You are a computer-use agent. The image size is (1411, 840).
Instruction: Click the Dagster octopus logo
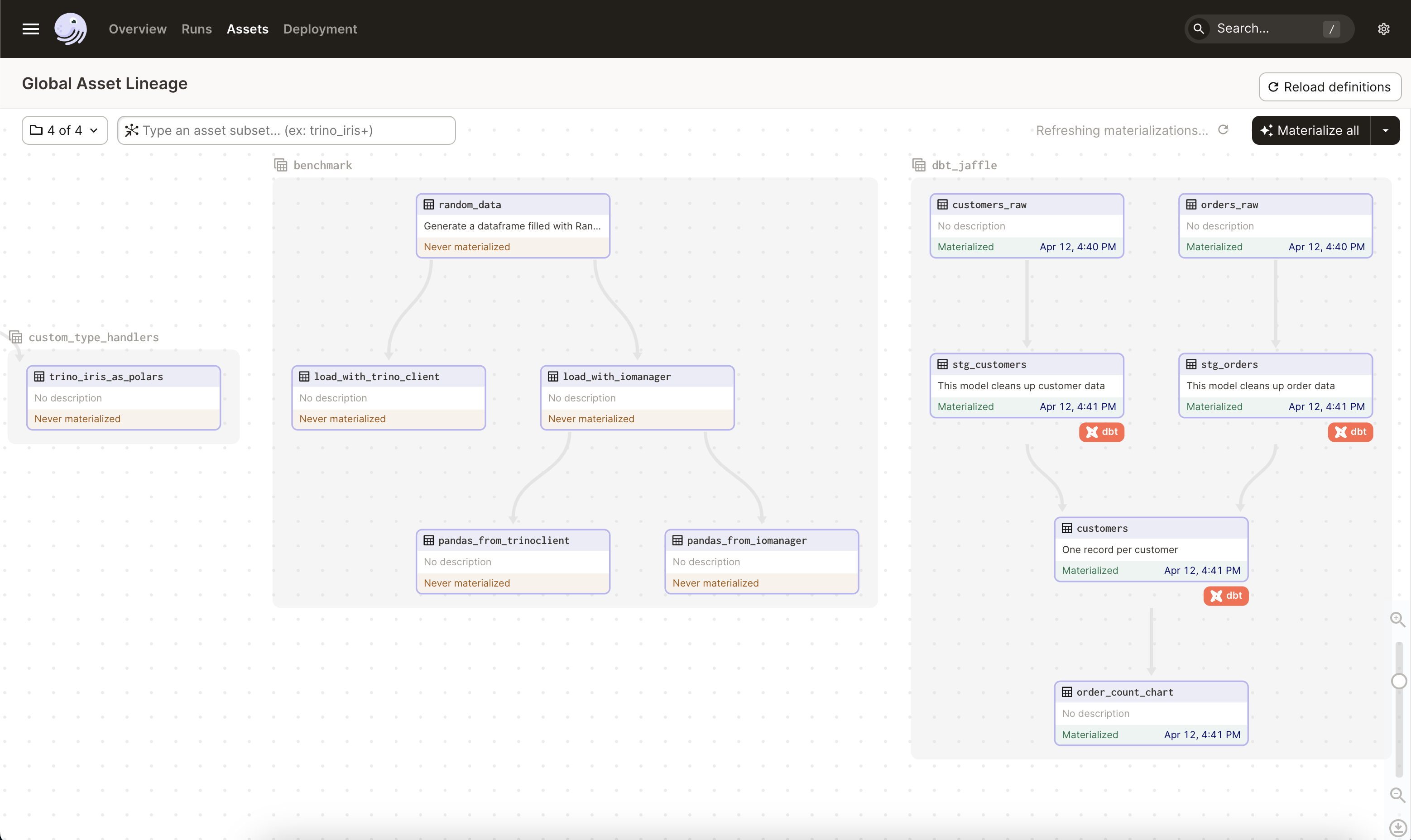coord(70,29)
